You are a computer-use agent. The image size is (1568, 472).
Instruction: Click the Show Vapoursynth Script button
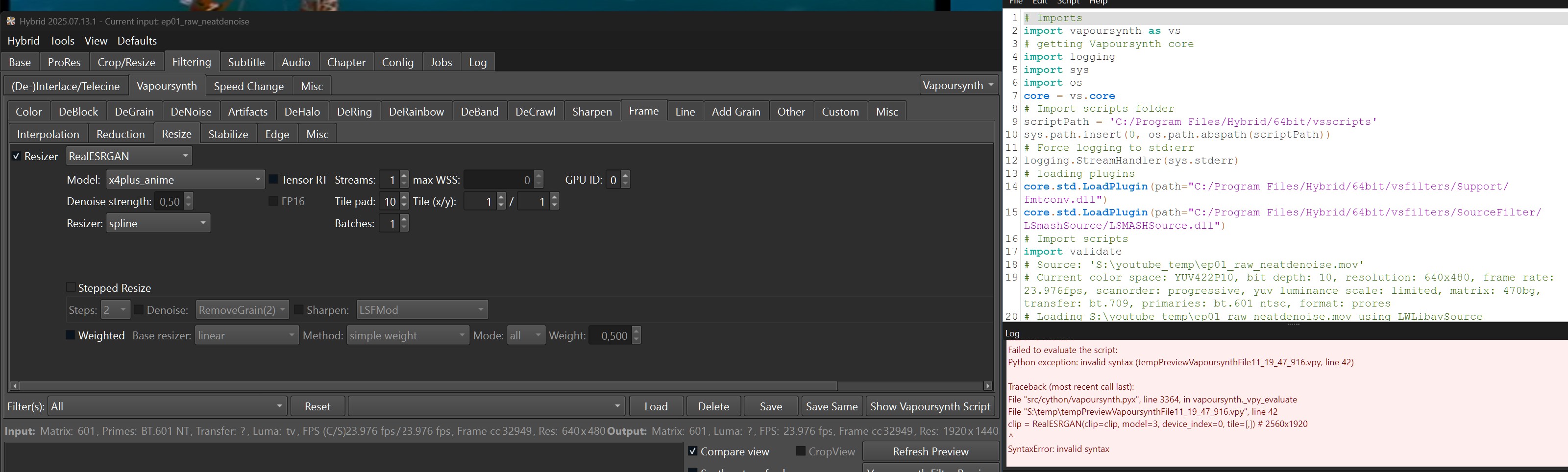pyautogui.click(x=930, y=406)
